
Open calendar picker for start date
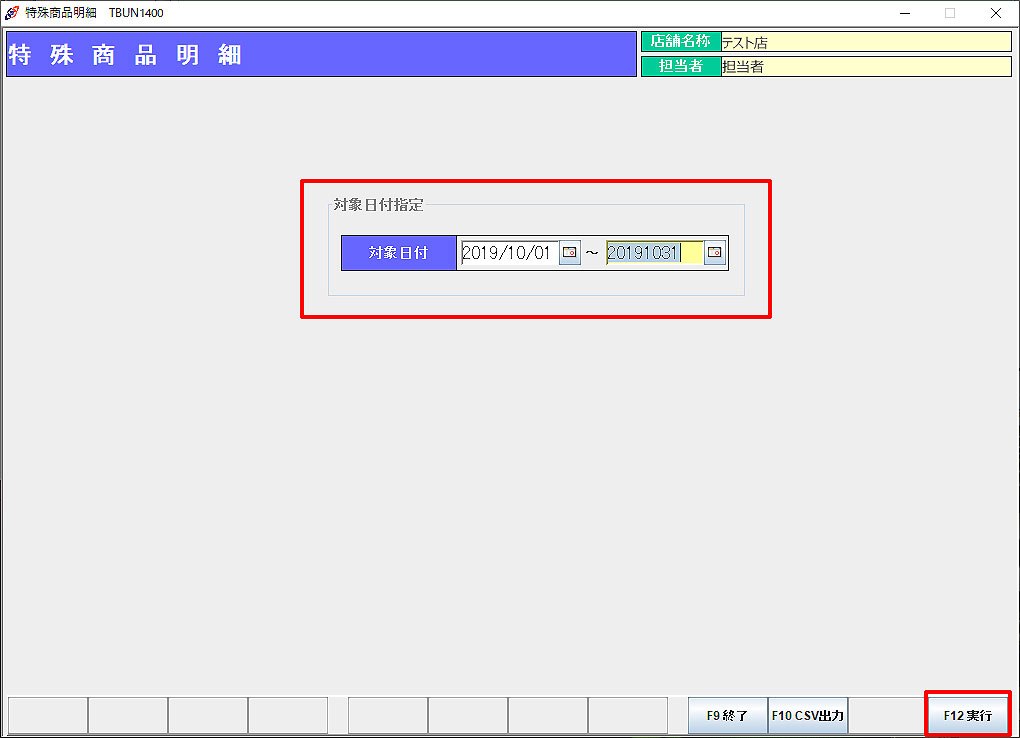coord(570,253)
